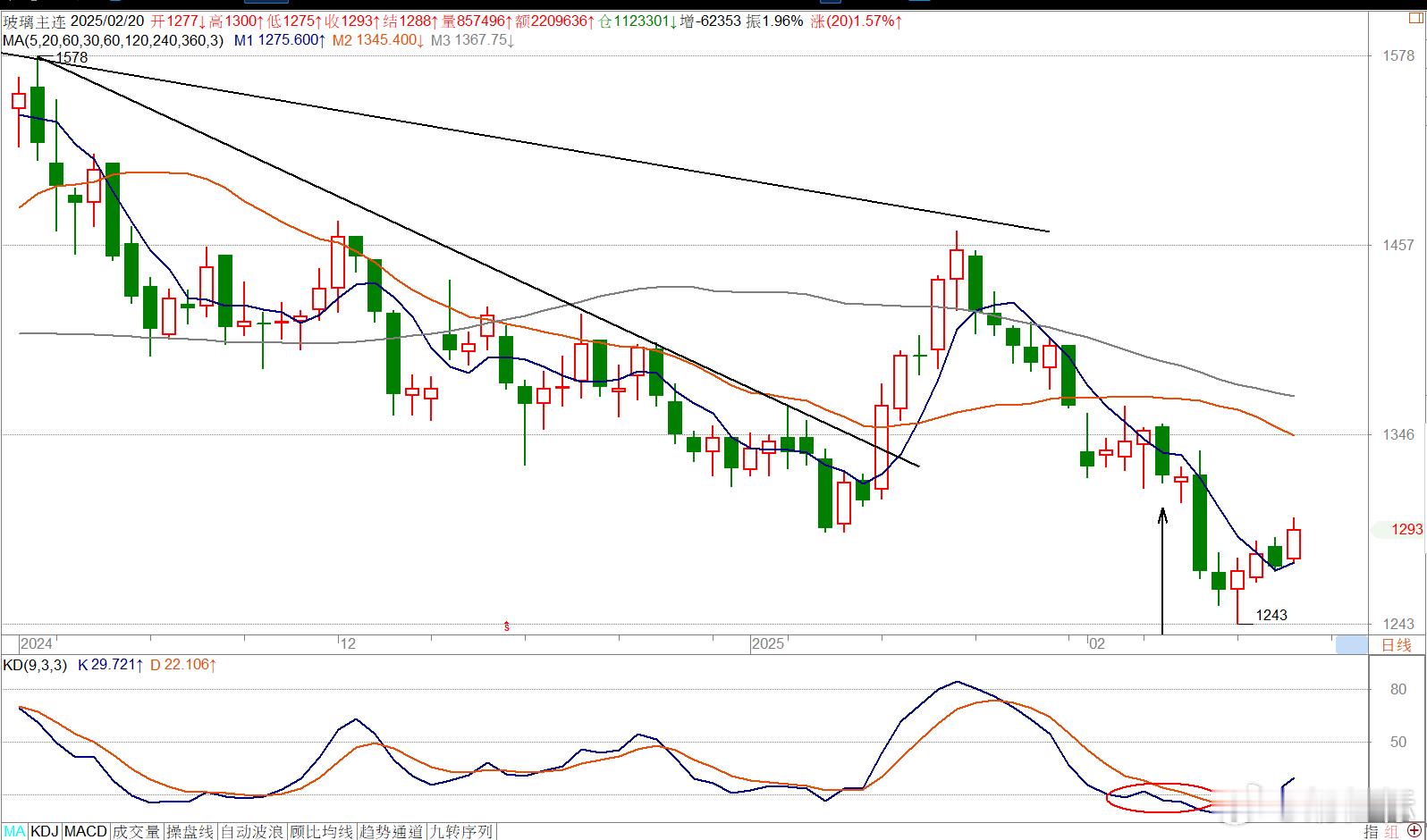The image size is (1427, 840).
Task: Click the 指 indicator button
Action: click(x=1371, y=832)
